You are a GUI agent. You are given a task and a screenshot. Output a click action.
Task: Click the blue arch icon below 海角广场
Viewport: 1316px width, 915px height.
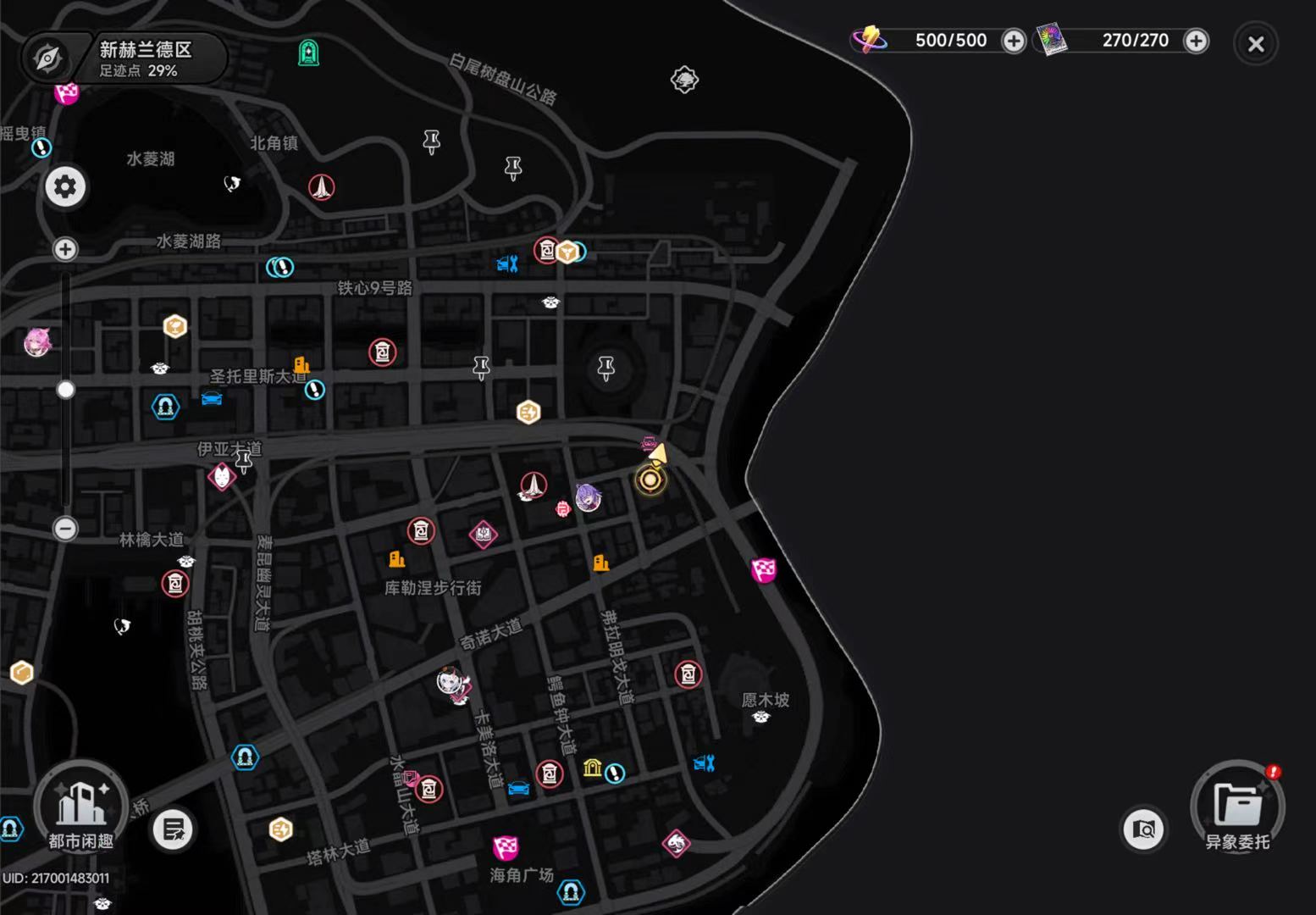tap(571, 891)
